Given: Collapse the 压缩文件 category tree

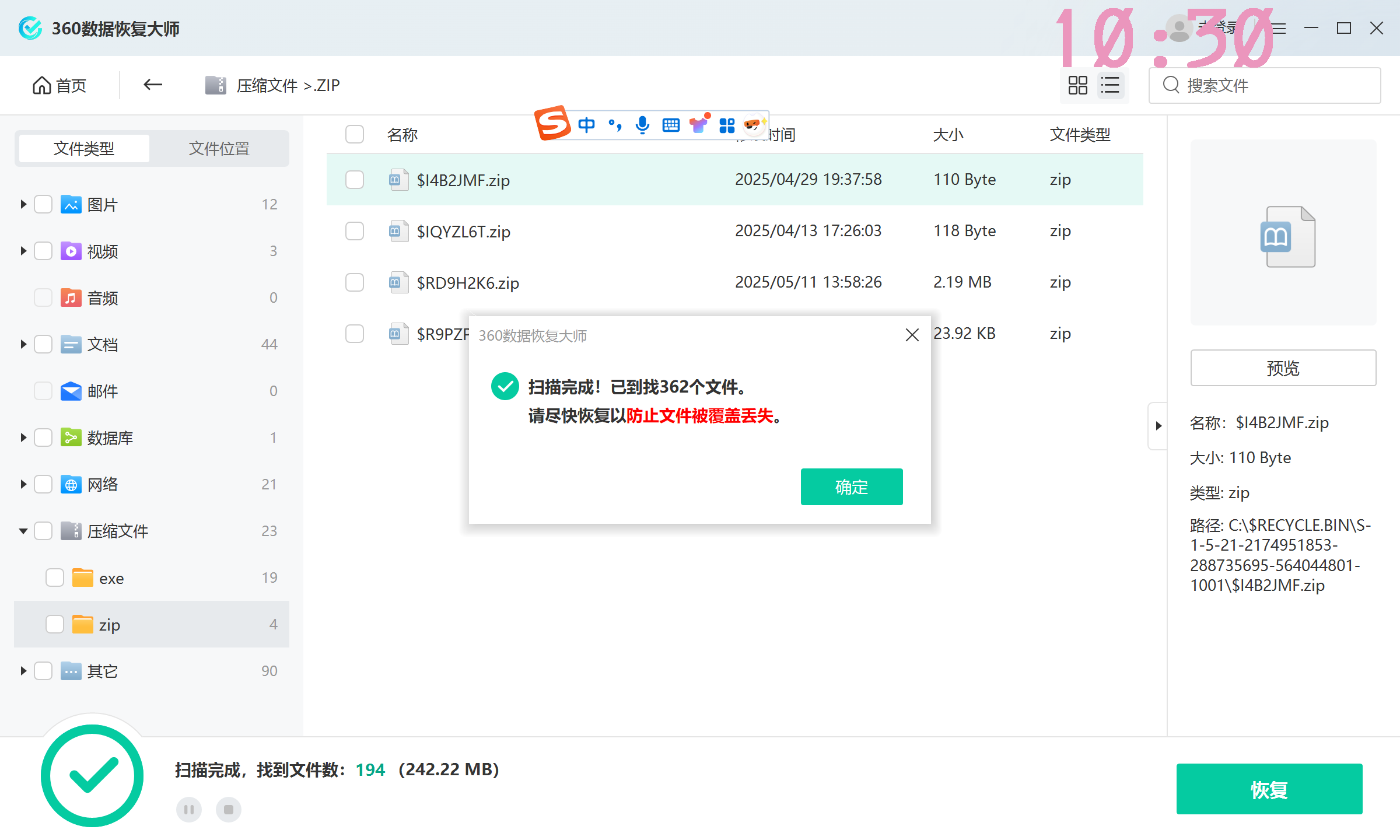Looking at the screenshot, I should pos(23,531).
